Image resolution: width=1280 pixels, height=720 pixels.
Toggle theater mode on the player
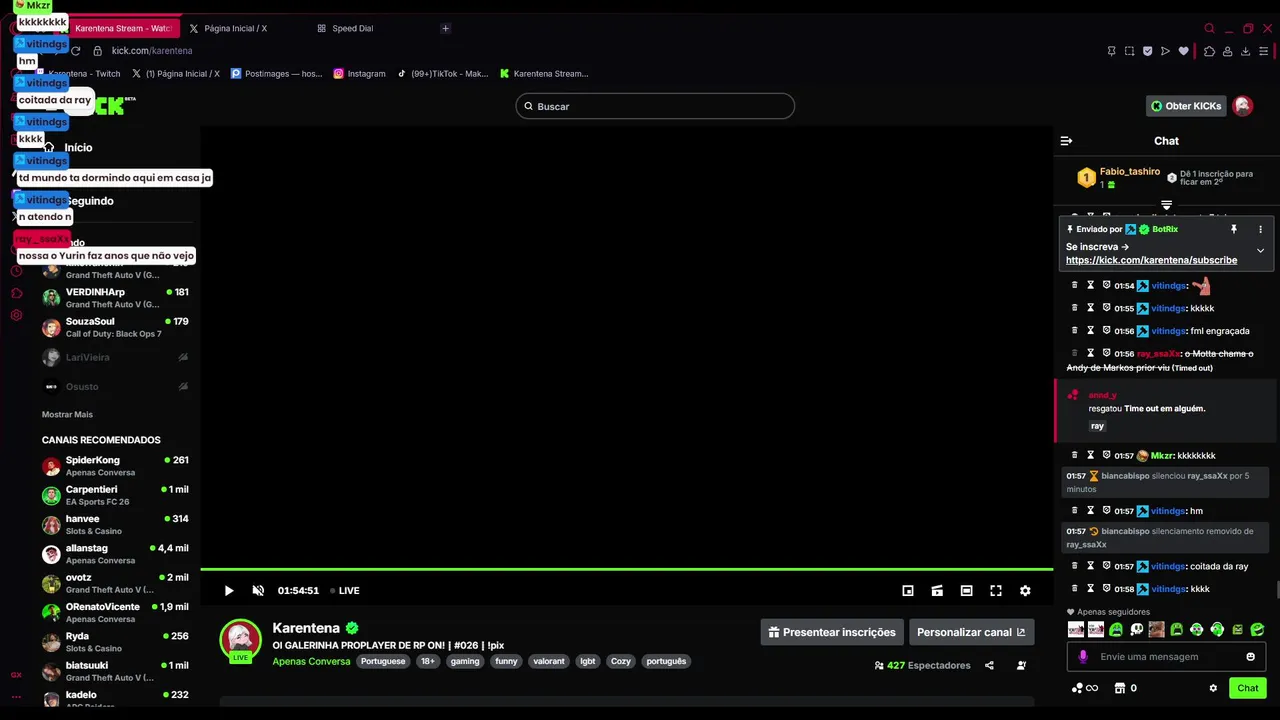(x=966, y=591)
